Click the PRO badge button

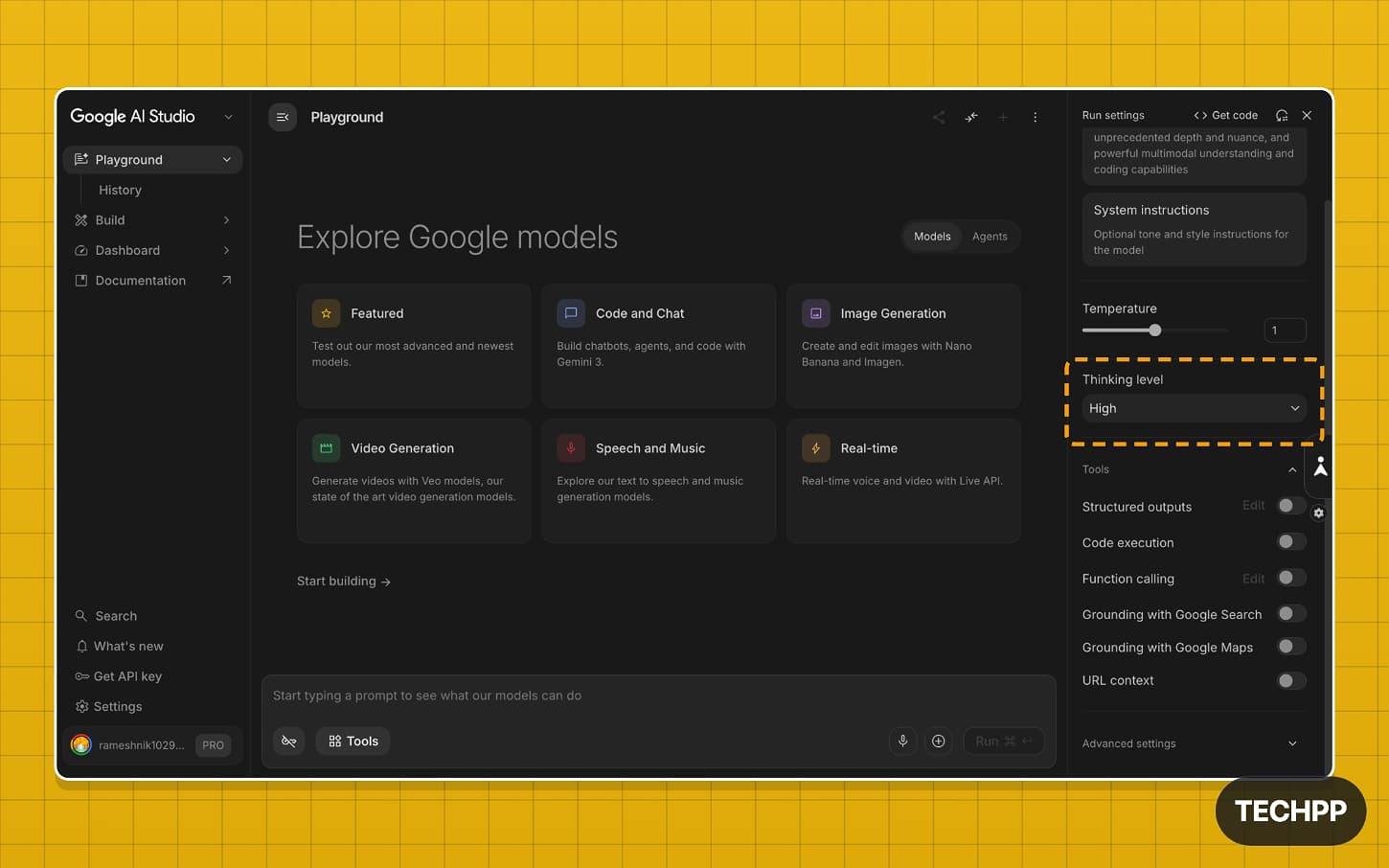point(213,744)
